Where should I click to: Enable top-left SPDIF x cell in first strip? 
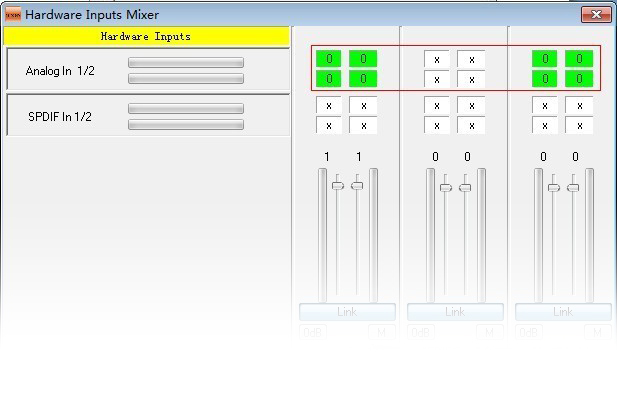329,105
